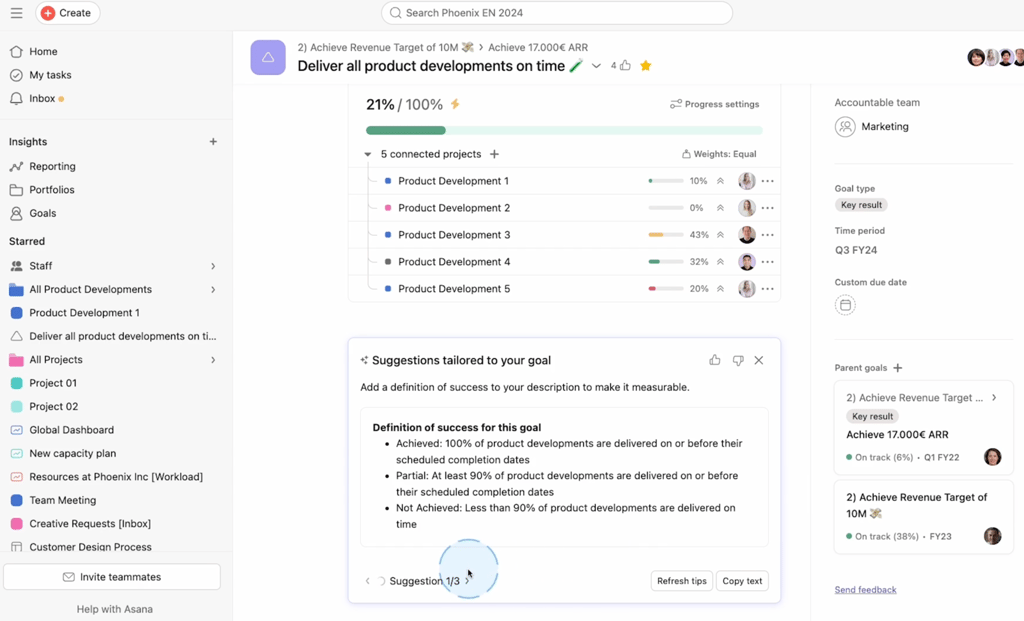The image size is (1024, 621).
Task: Thumbs-down the tailored goal suggestion
Action: point(738,359)
